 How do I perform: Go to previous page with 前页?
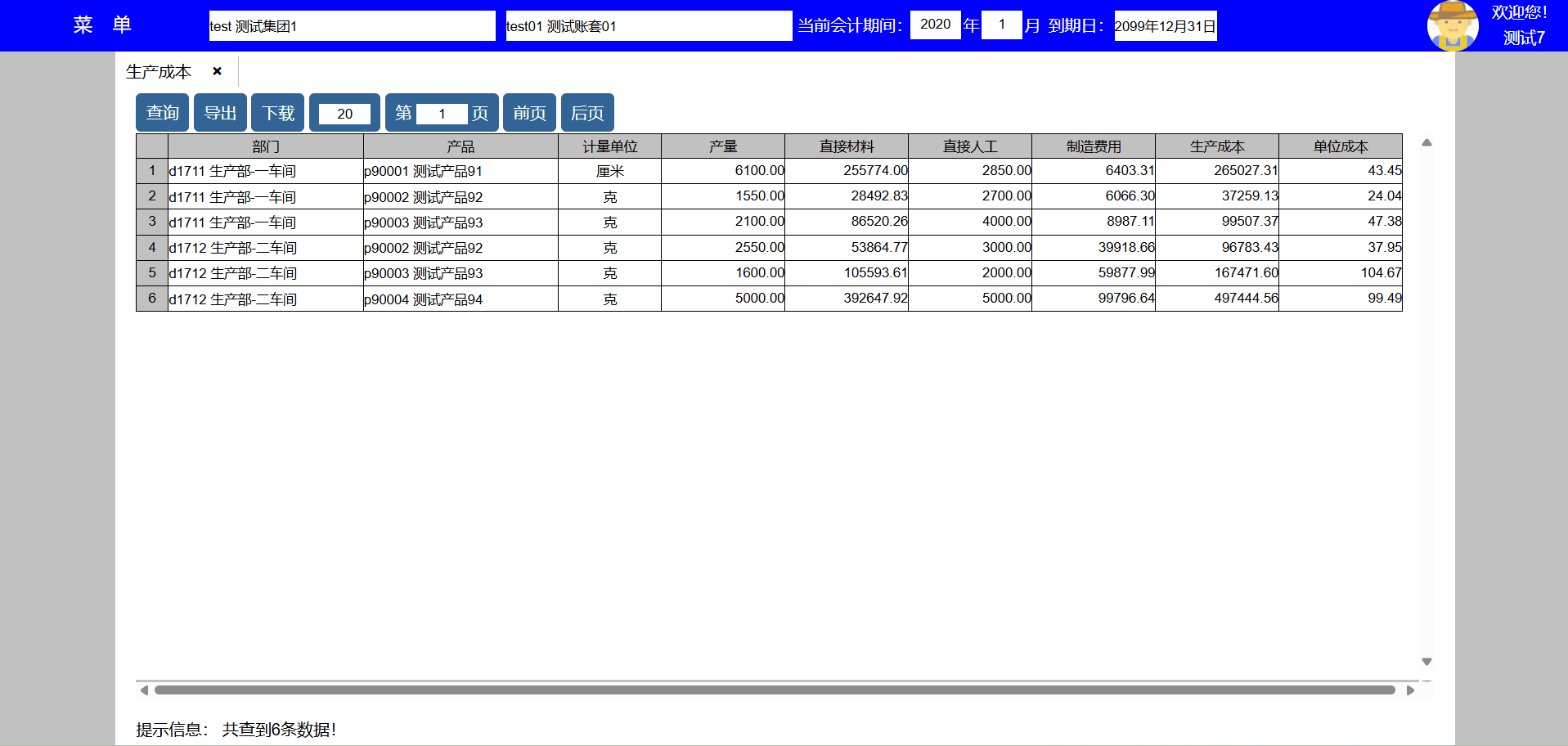(529, 113)
